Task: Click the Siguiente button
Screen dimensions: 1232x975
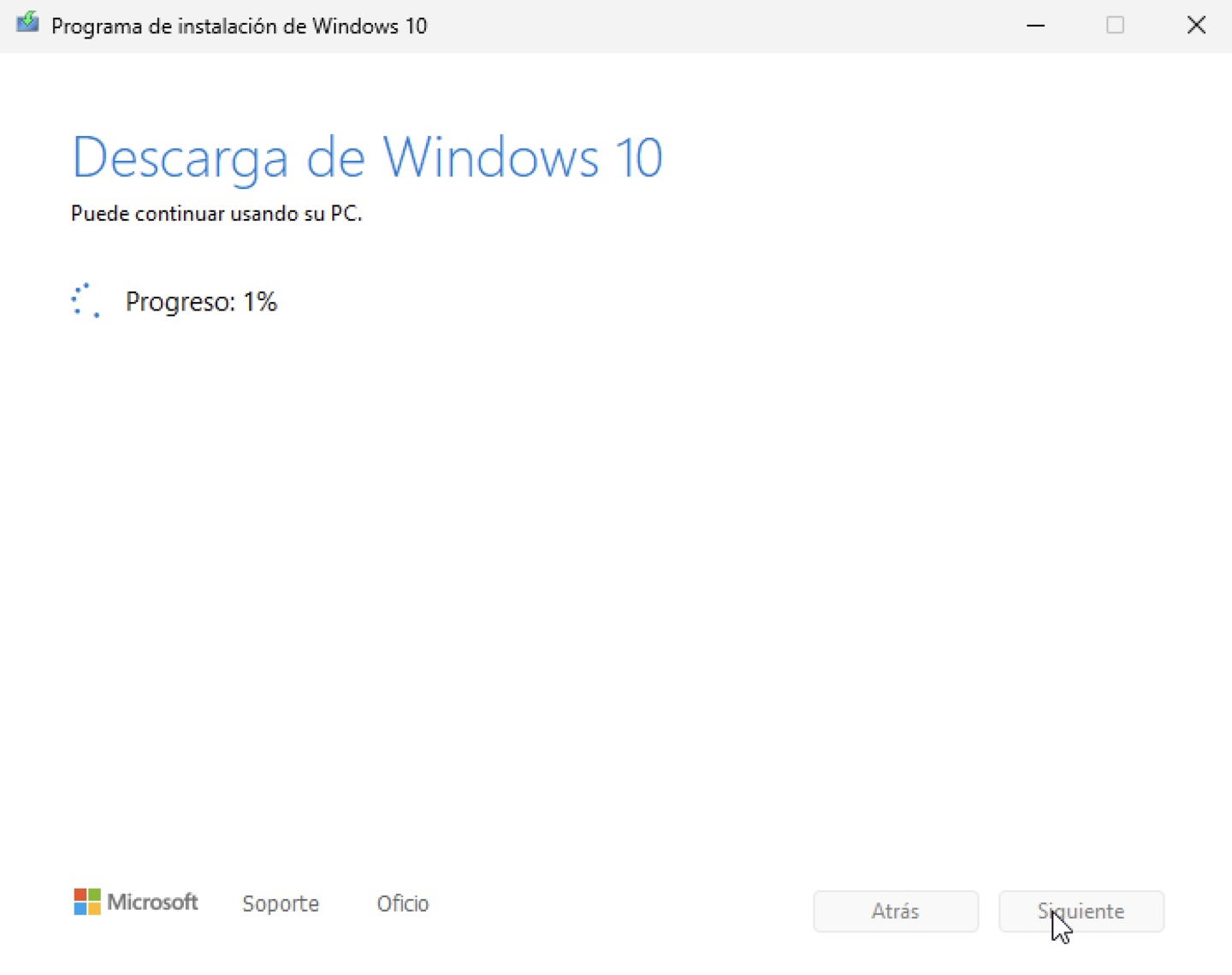Action: point(1081,912)
